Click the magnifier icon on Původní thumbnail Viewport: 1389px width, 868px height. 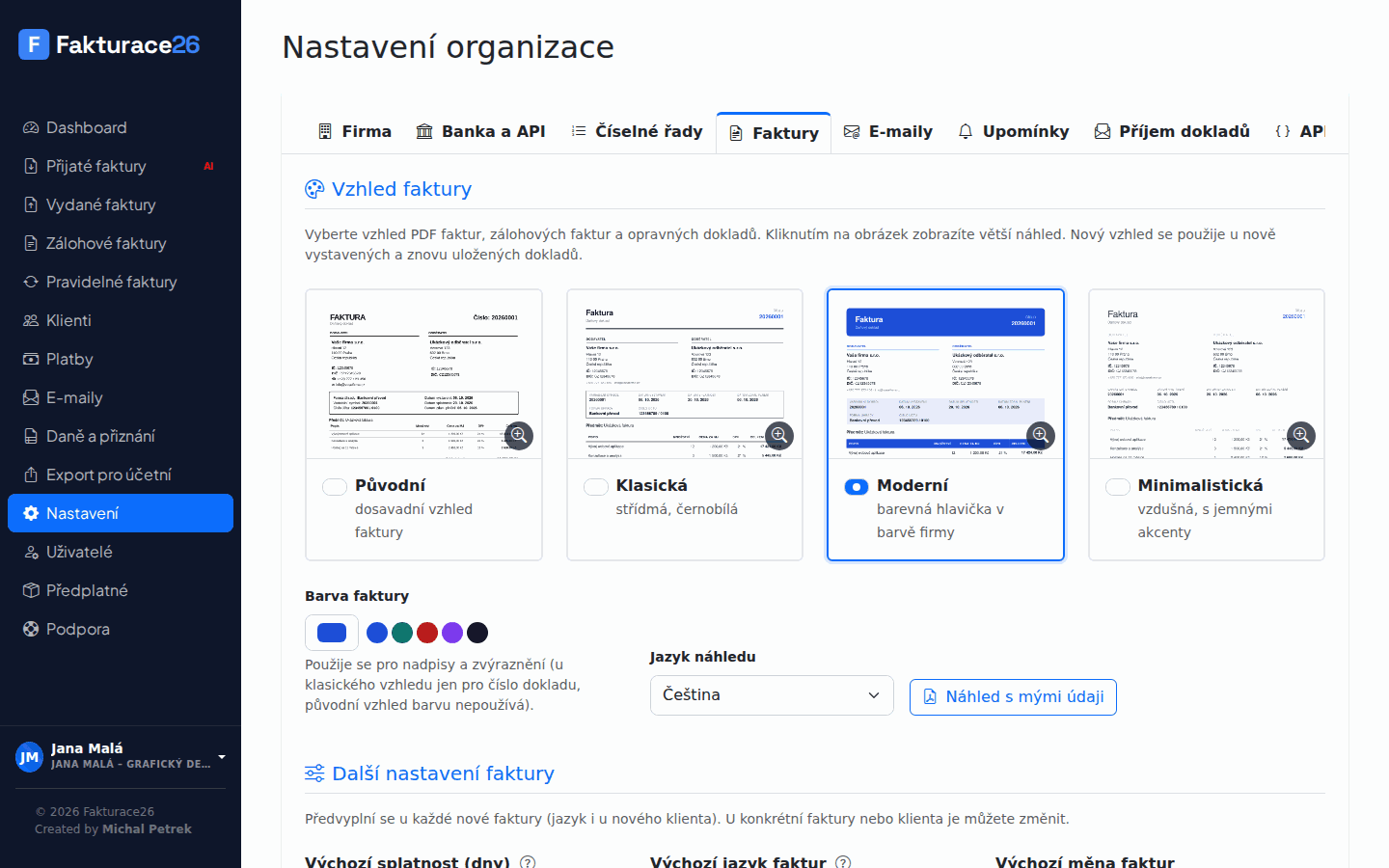(x=519, y=435)
